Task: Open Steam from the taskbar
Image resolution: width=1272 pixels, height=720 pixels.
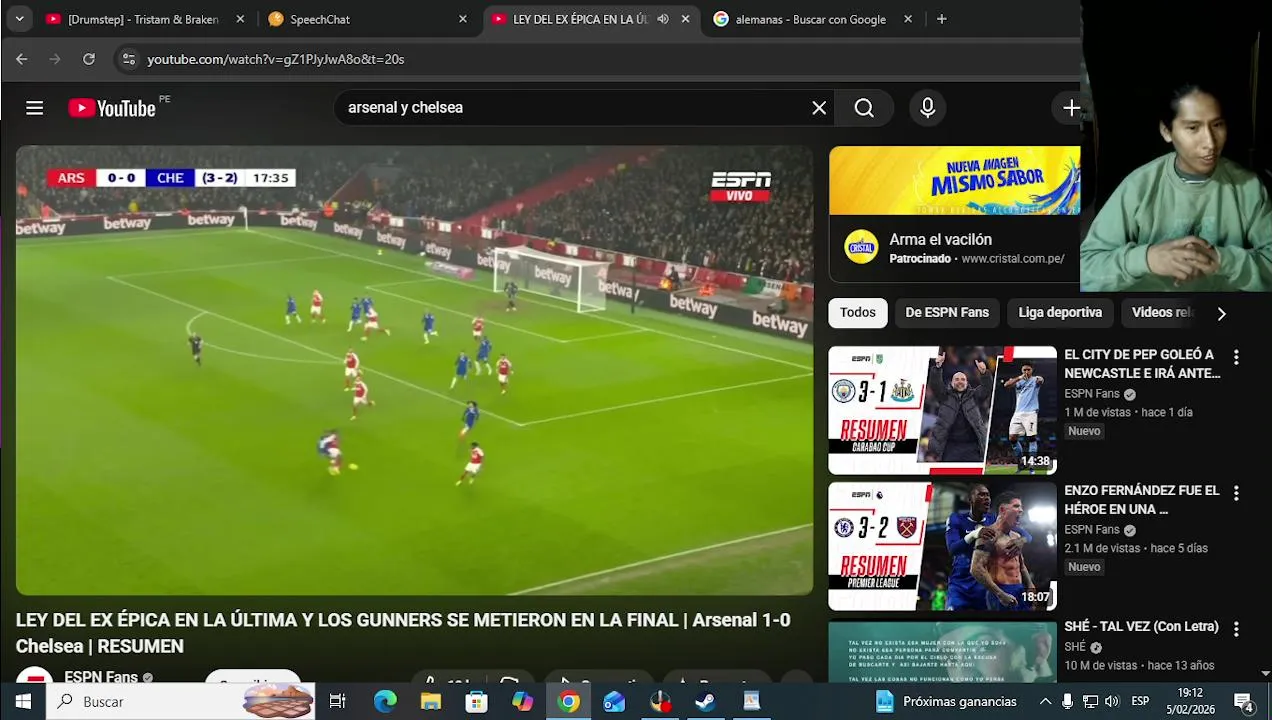Action: pos(705,702)
